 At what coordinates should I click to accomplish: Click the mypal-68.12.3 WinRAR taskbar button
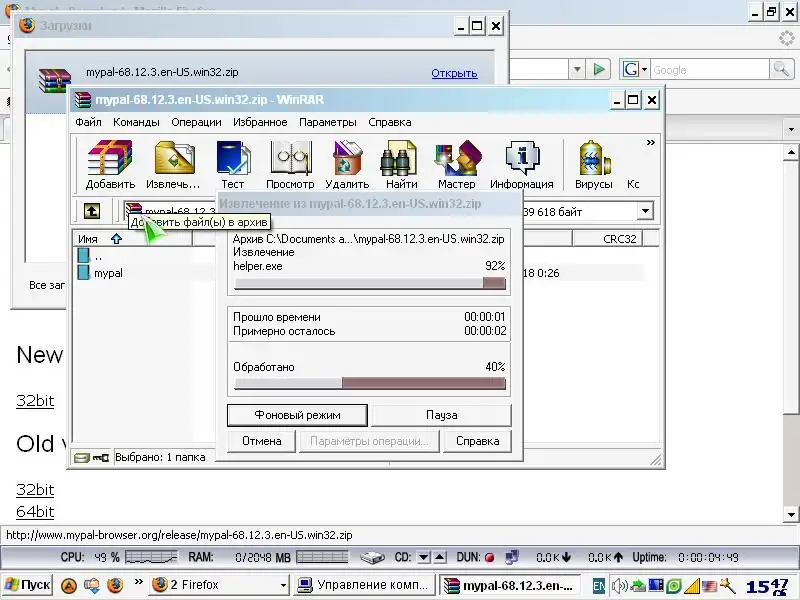[512, 585]
